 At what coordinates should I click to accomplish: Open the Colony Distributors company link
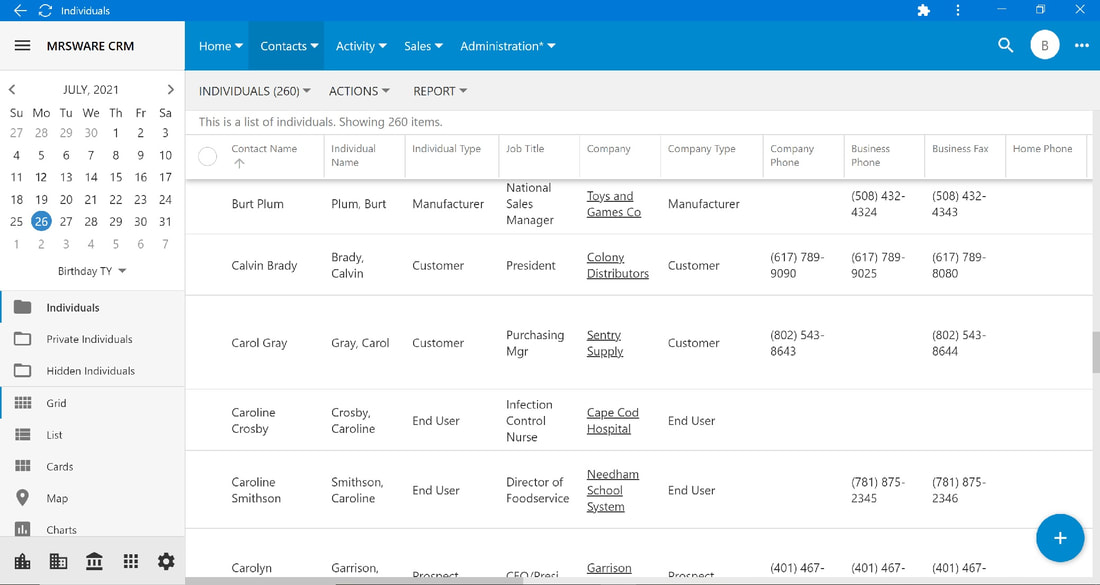pos(617,265)
